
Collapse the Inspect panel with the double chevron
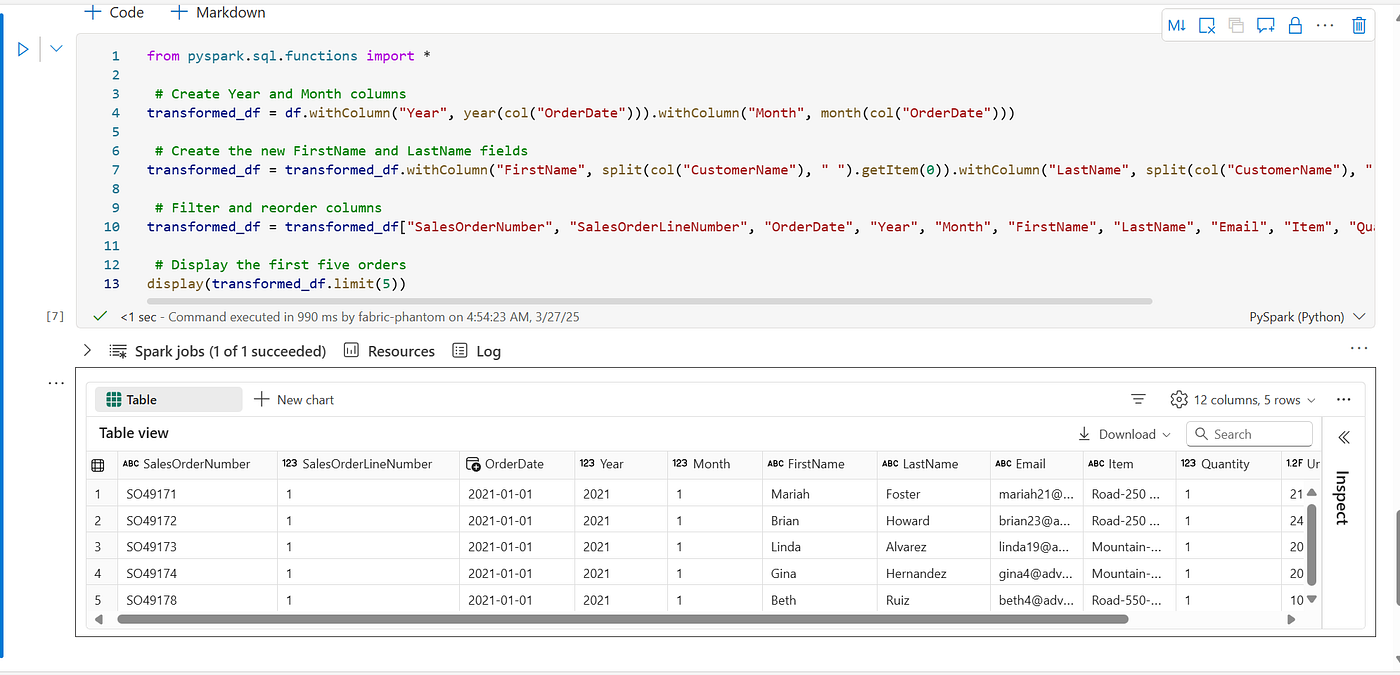pyautogui.click(x=1344, y=437)
